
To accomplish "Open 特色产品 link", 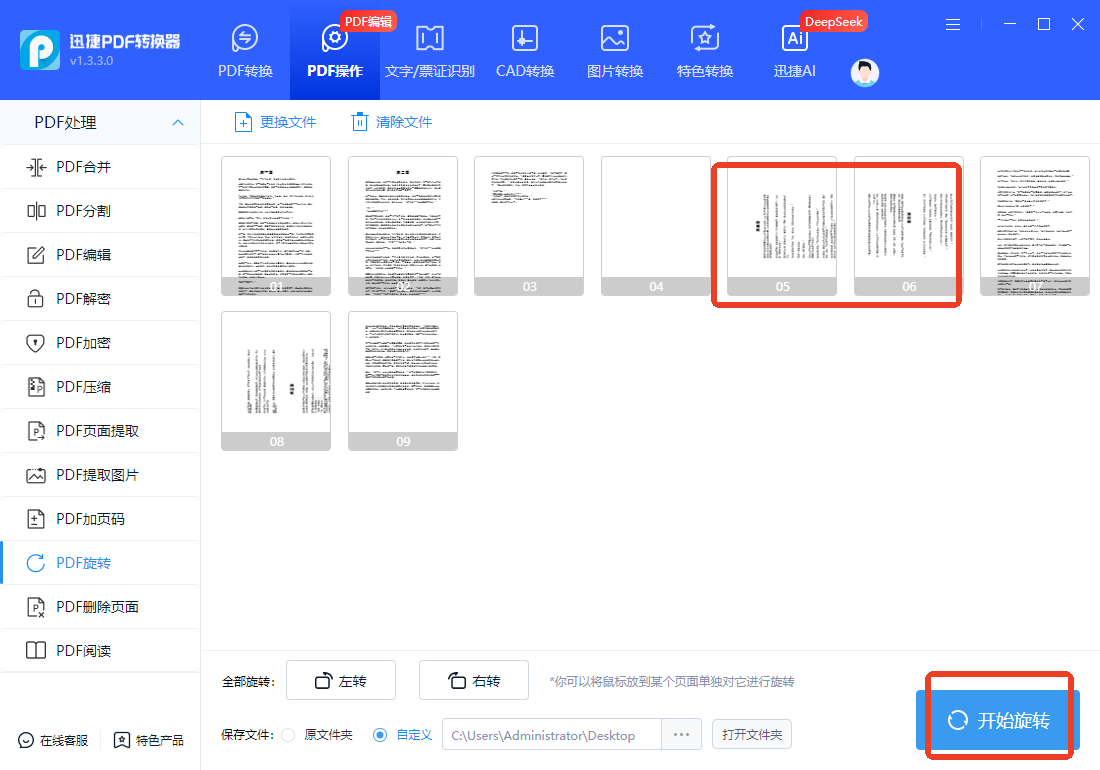I will coord(149,741).
